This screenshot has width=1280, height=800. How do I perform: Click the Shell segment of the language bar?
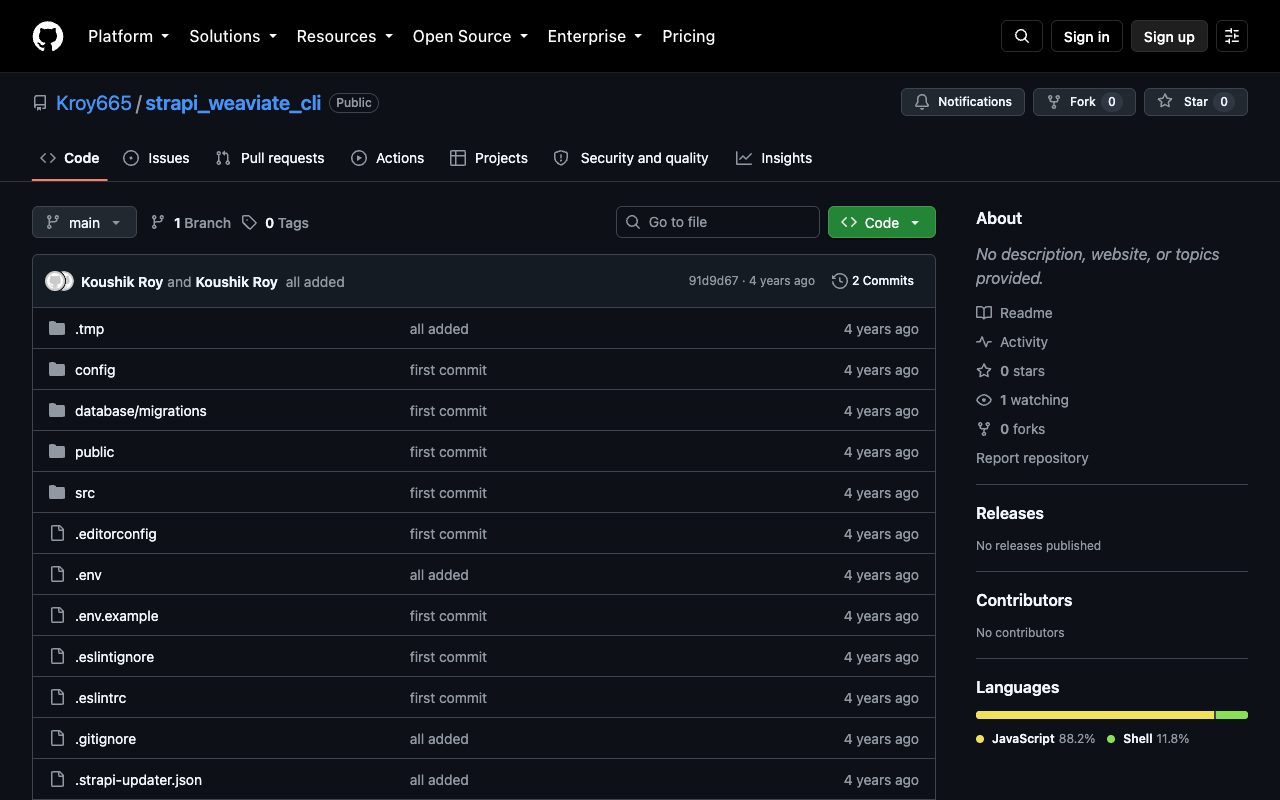[1232, 715]
